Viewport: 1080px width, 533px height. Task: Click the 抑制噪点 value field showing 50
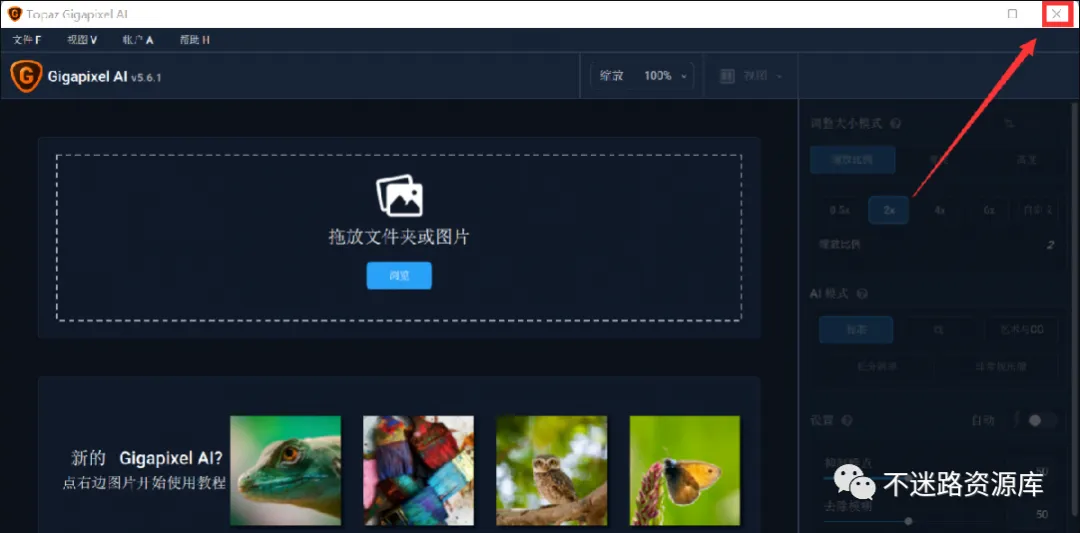[x=1041, y=471]
